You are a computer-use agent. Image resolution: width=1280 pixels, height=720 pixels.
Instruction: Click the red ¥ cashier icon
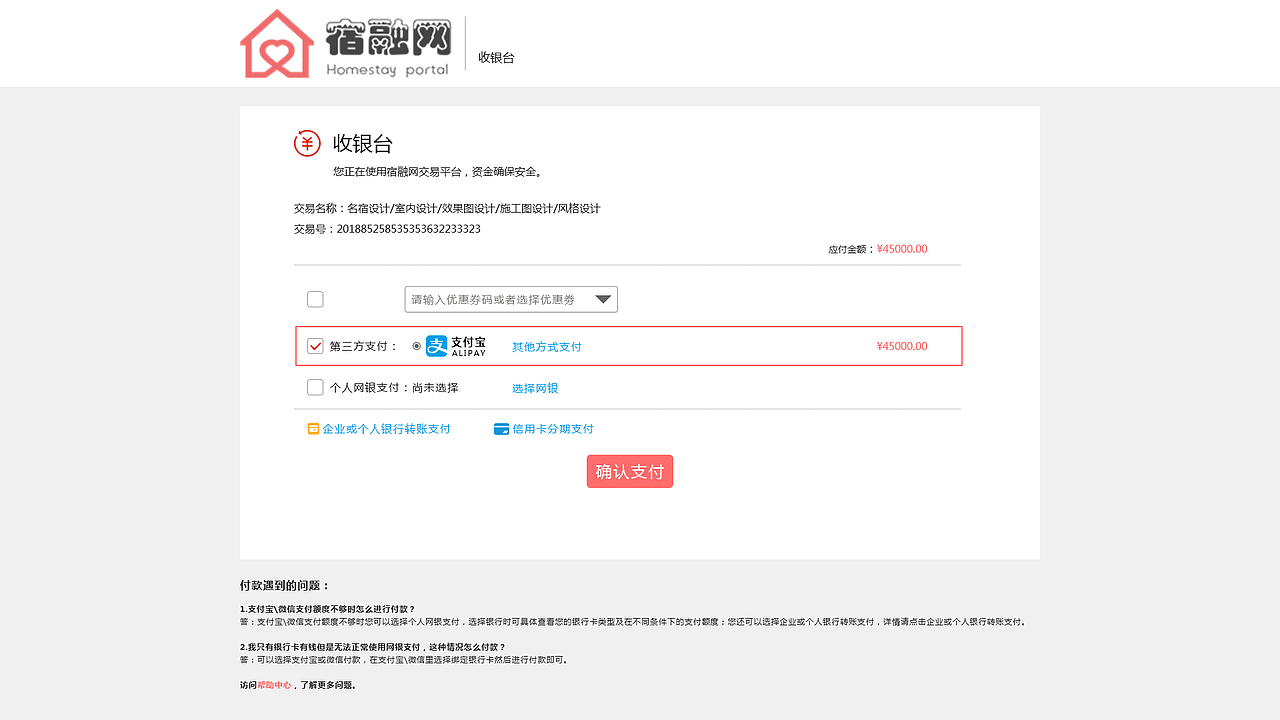click(307, 142)
